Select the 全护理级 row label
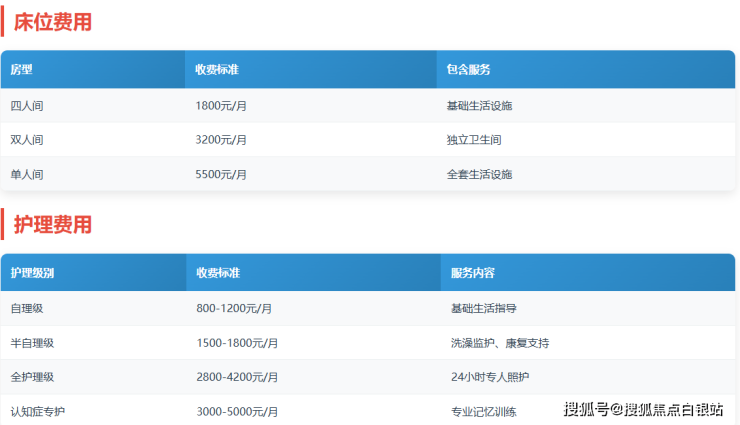The height and width of the screenshot is (425, 740). point(32,377)
